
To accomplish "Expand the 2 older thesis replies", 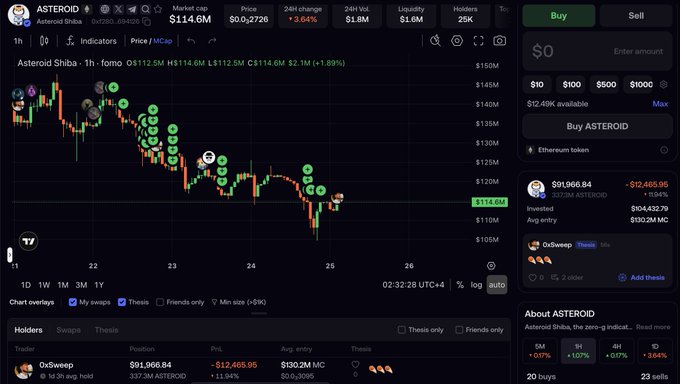I will 567,277.
